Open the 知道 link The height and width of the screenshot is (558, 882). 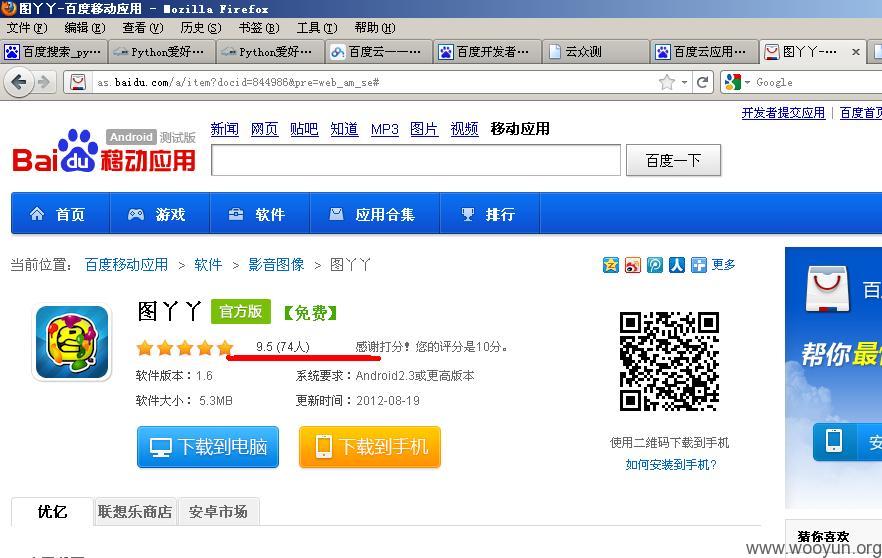tap(344, 129)
